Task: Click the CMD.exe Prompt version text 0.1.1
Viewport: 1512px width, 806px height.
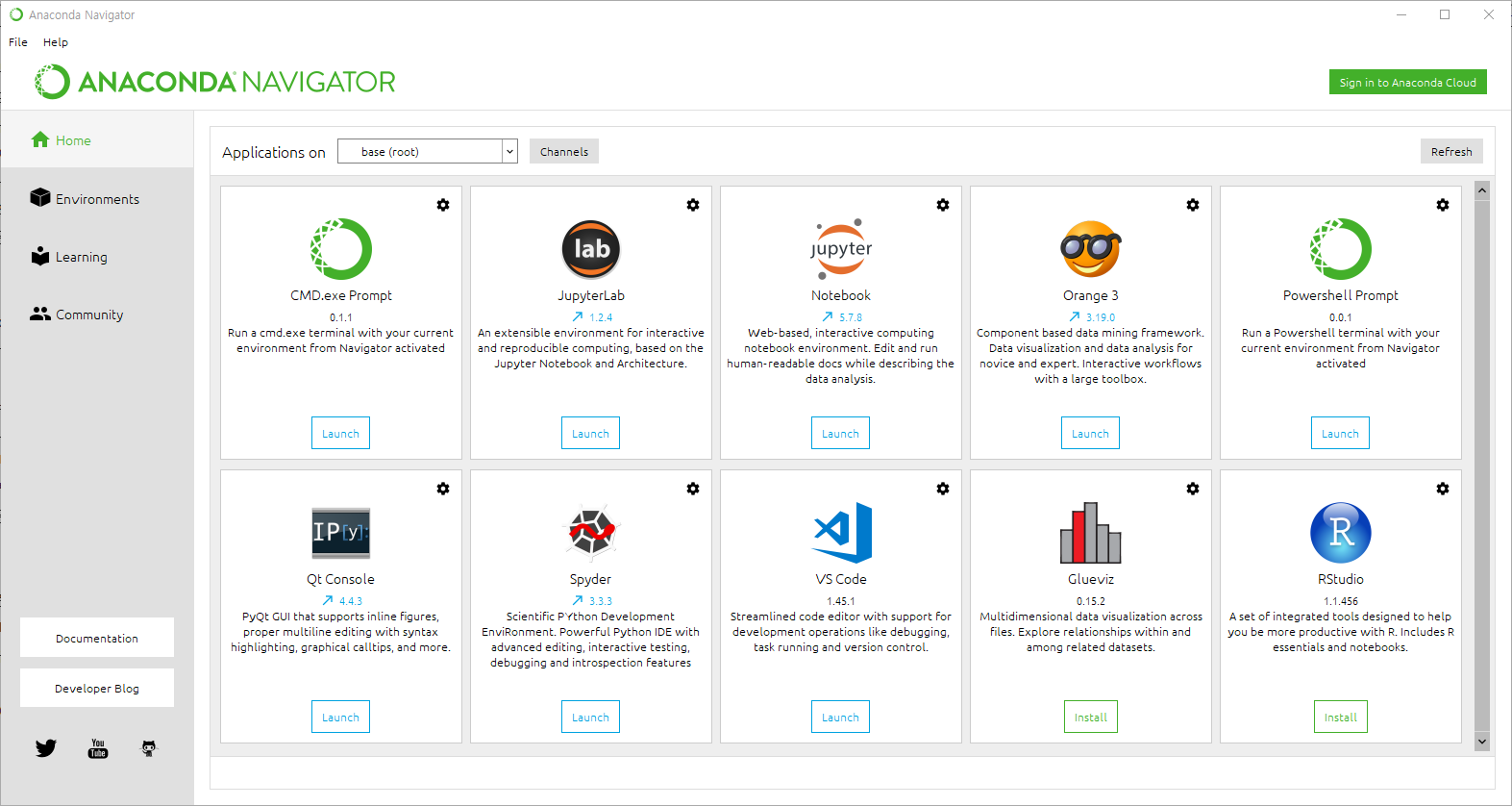Action: pyautogui.click(x=341, y=317)
